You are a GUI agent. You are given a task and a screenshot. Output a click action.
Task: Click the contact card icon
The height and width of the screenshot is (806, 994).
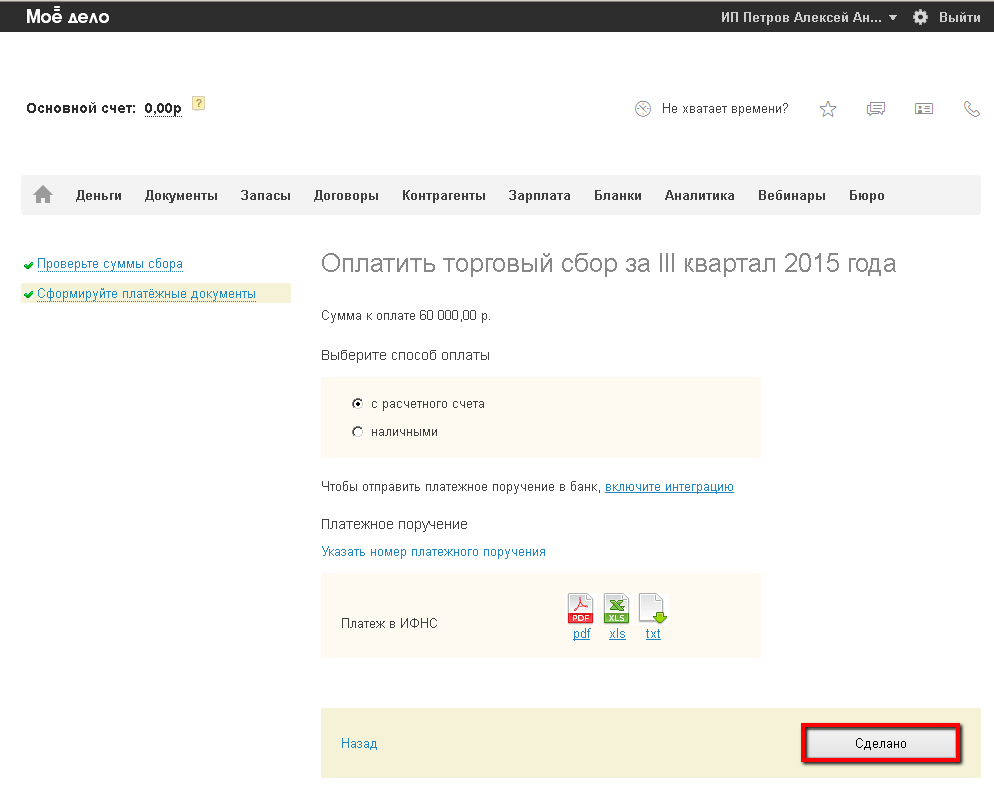coord(924,109)
